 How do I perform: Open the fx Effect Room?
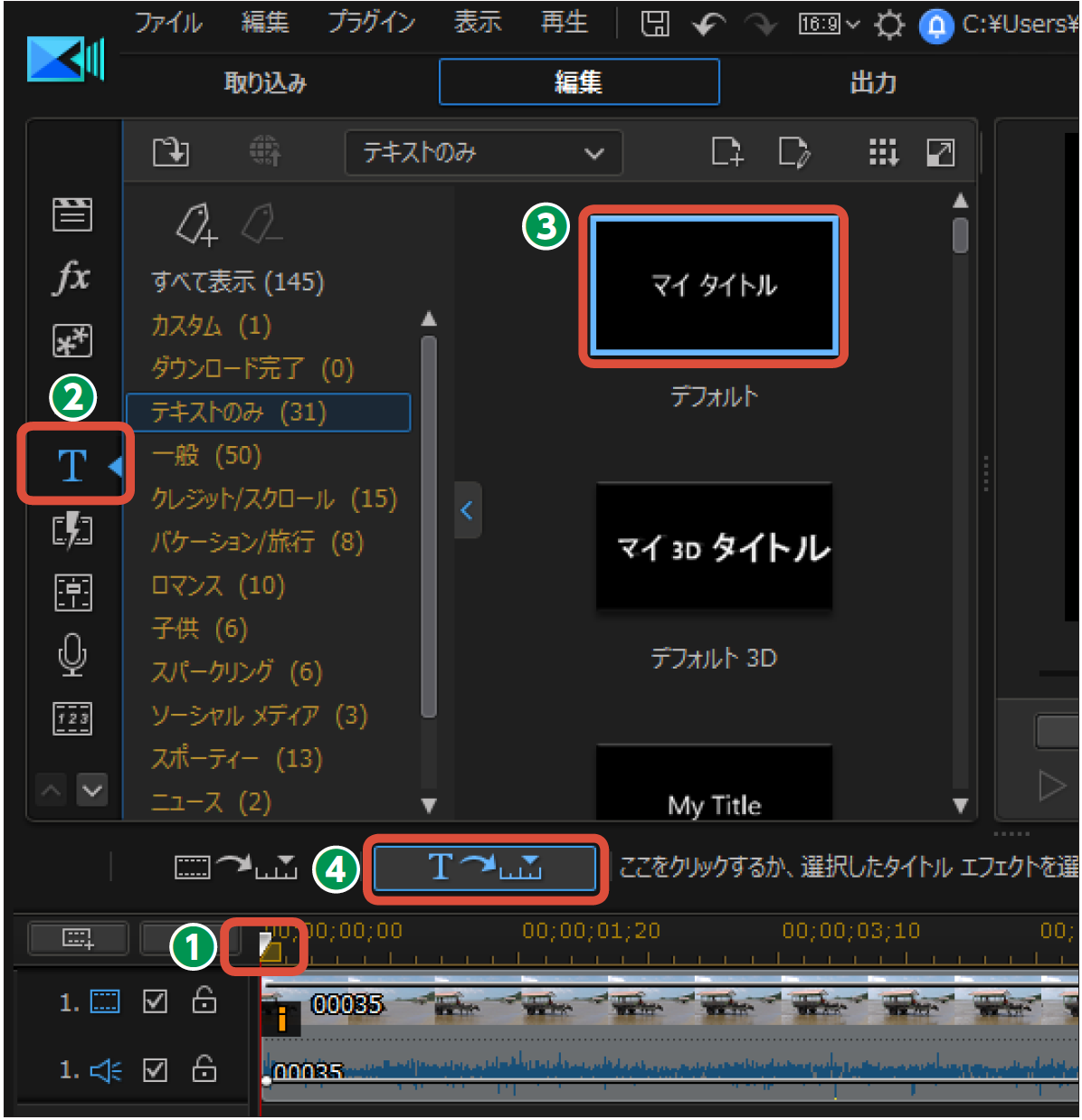[72, 277]
